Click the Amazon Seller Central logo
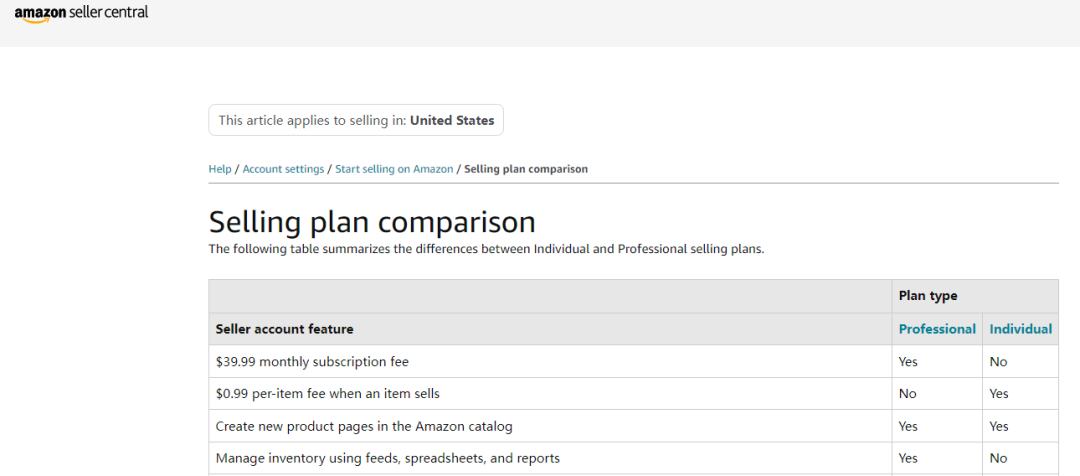The height and width of the screenshot is (476, 1080). 81,13
